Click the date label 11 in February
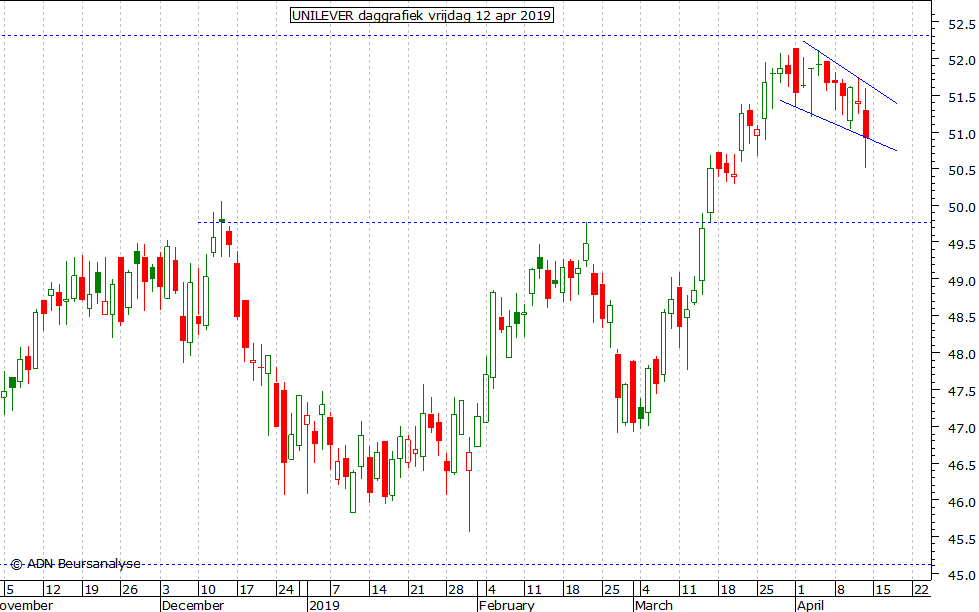Screen dimensions: 979x612 click(x=533, y=590)
